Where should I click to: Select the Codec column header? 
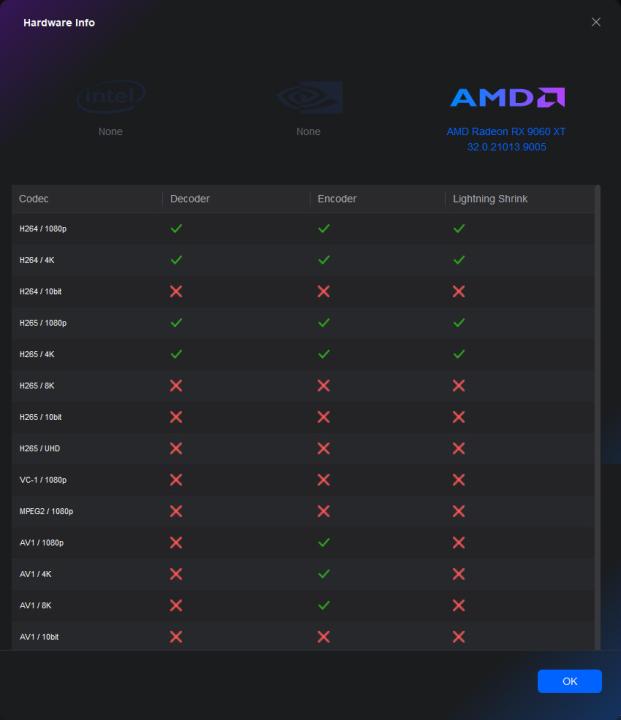[x=34, y=199]
